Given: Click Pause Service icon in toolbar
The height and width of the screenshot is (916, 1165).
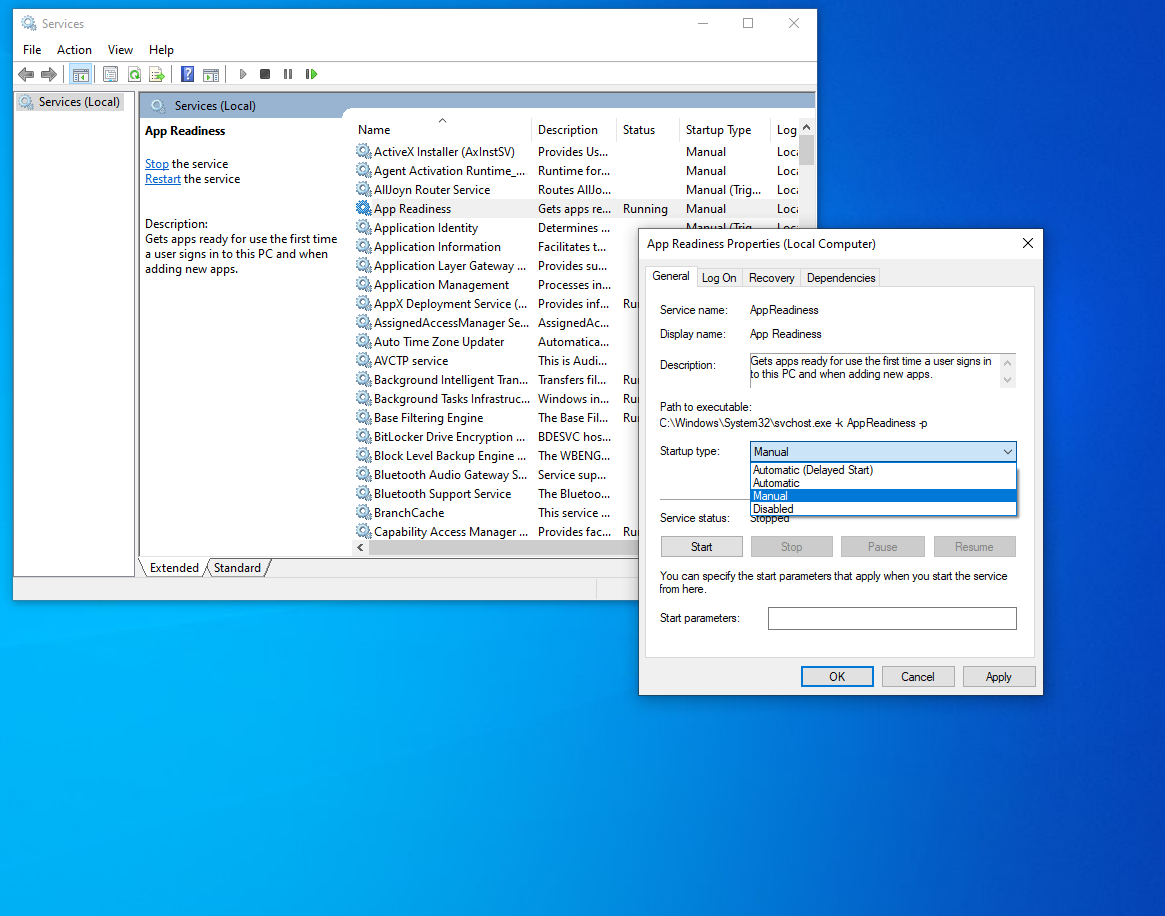Looking at the screenshot, I should click(288, 74).
